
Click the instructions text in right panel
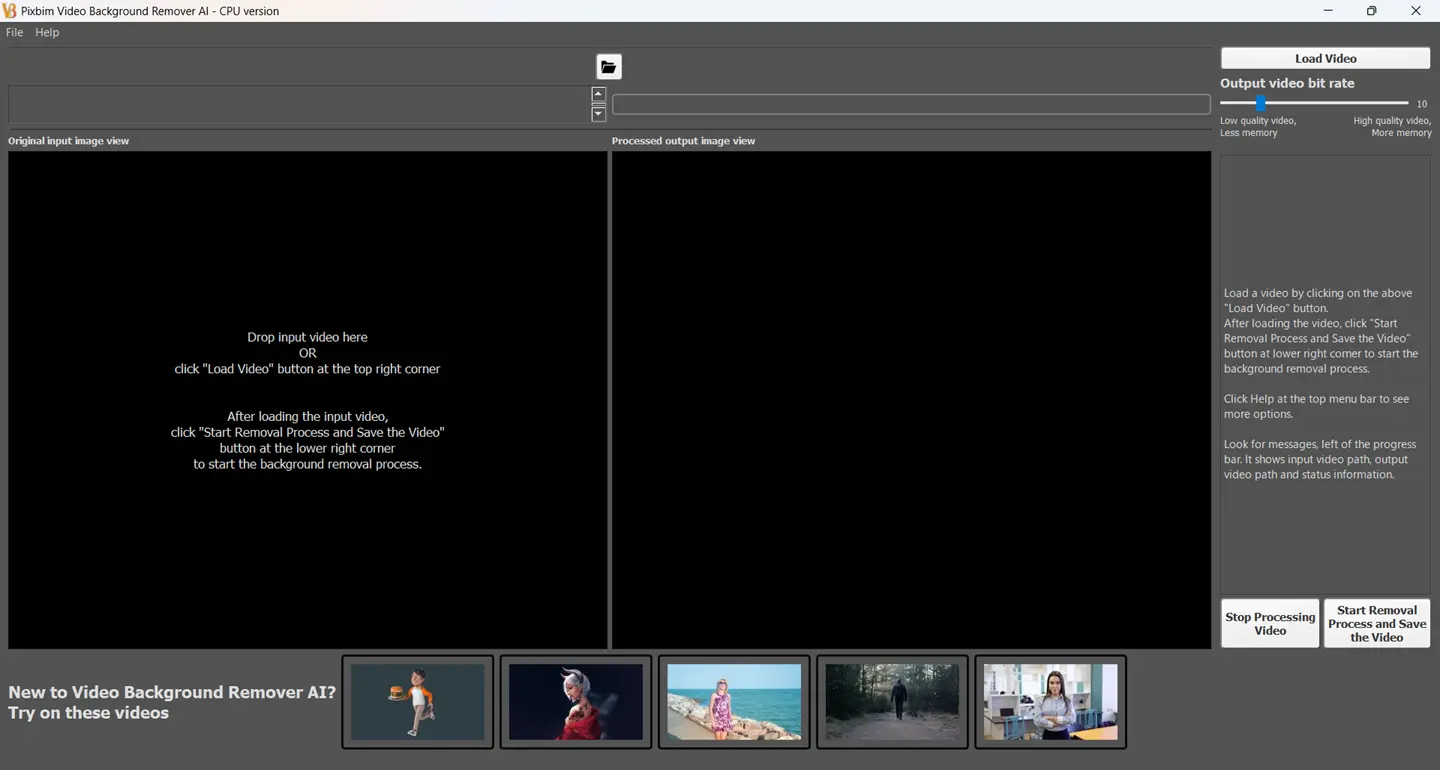[x=1321, y=384]
